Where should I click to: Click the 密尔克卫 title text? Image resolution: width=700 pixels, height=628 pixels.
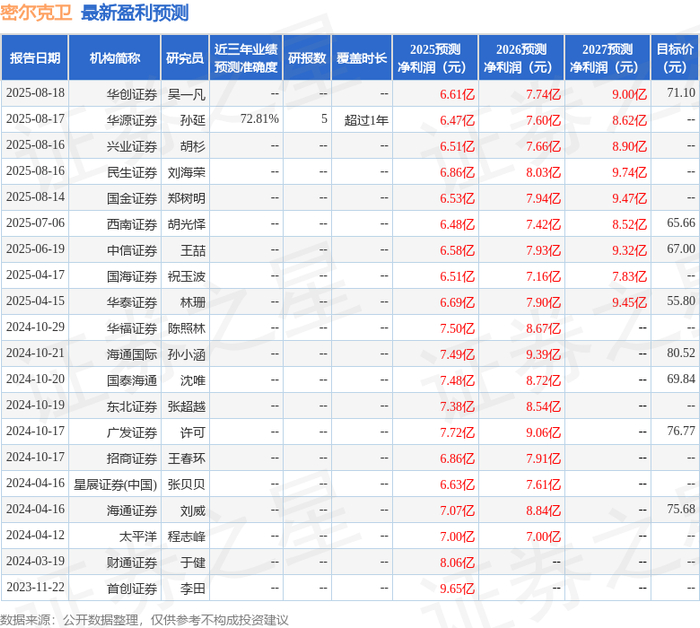click(x=36, y=12)
